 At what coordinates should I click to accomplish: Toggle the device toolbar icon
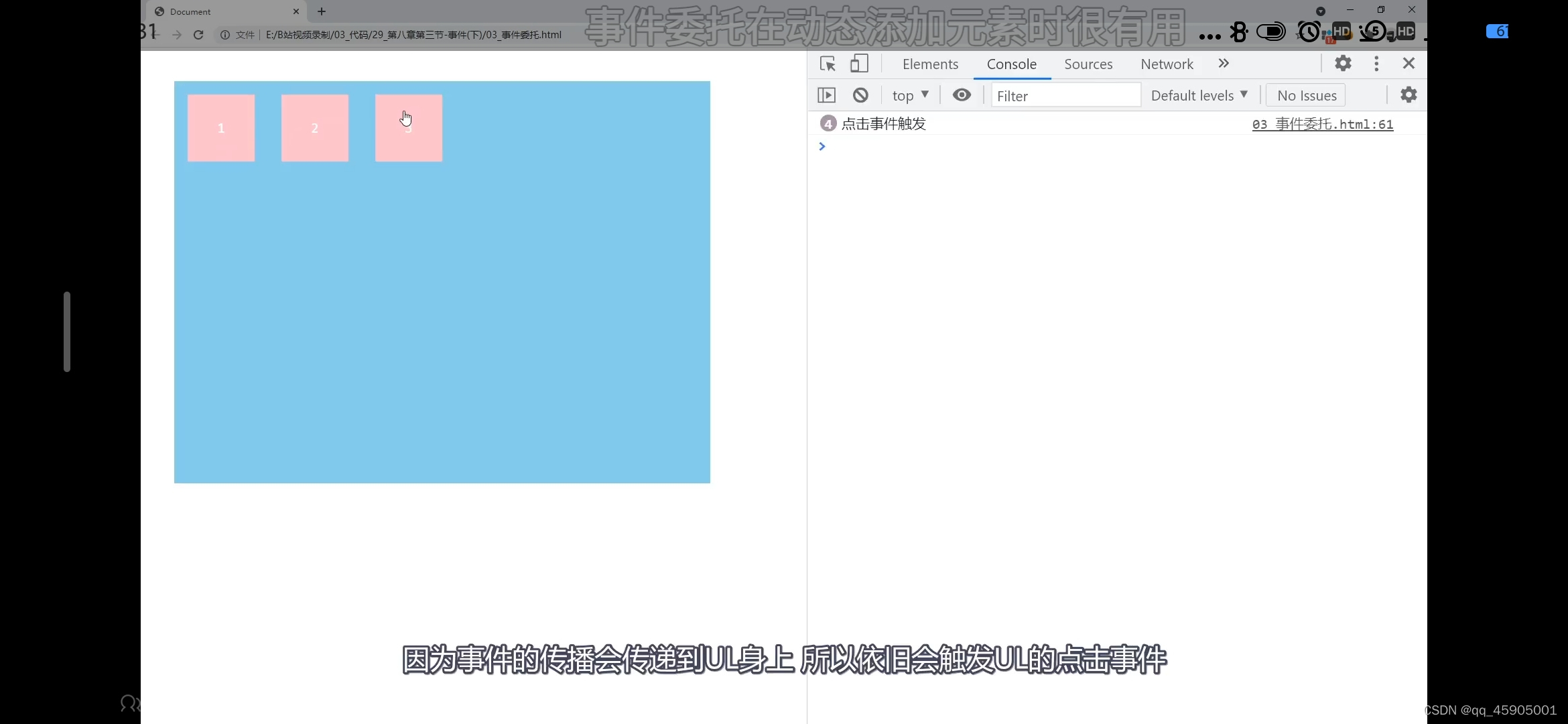pos(859,64)
